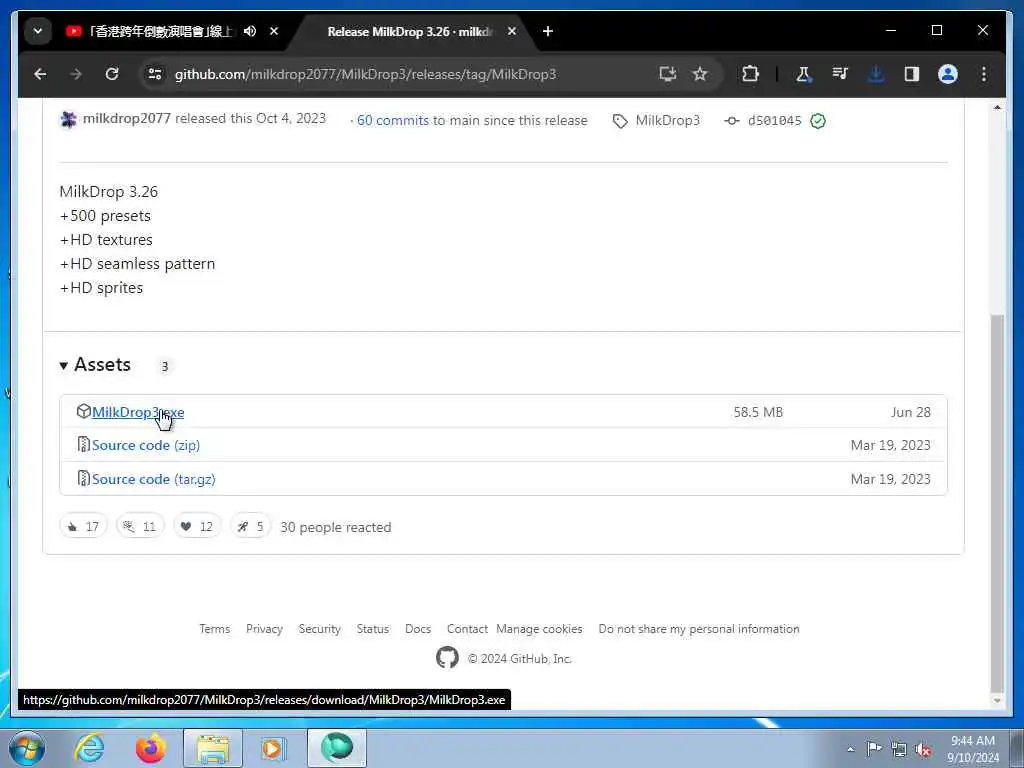The width and height of the screenshot is (1024, 768).
Task: Open a new browser tab
Action: click(x=548, y=31)
